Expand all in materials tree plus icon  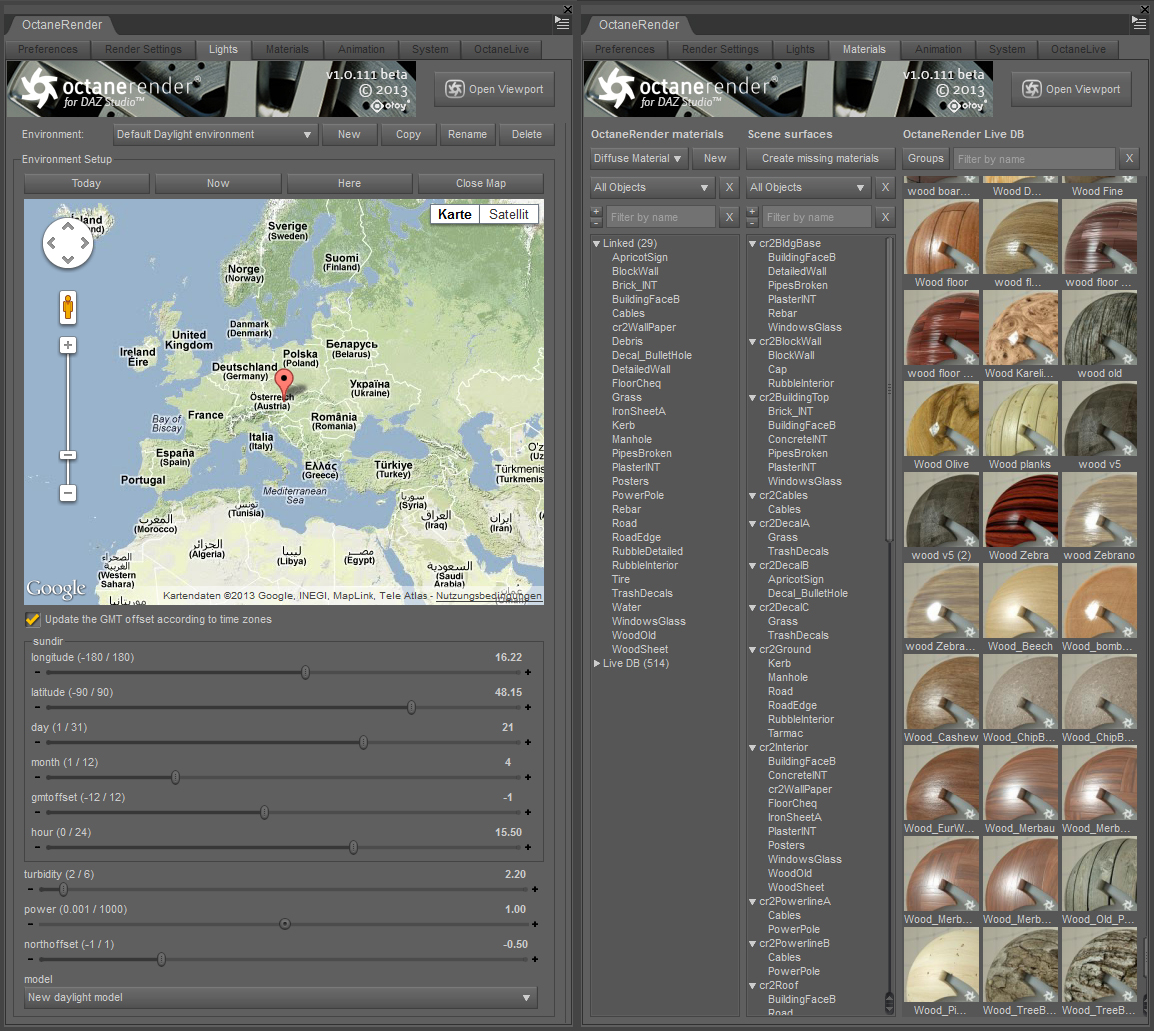tap(596, 212)
